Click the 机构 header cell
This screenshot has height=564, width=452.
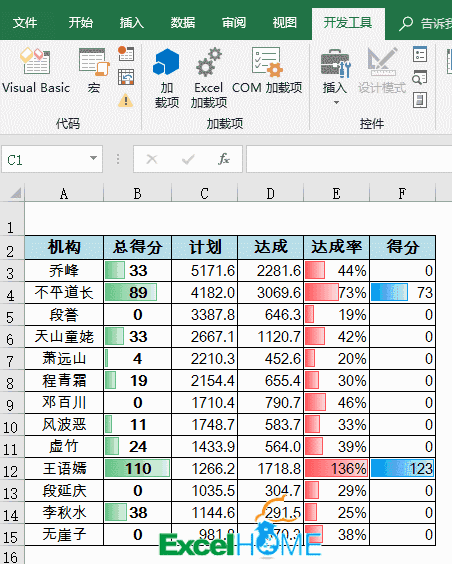(64, 247)
